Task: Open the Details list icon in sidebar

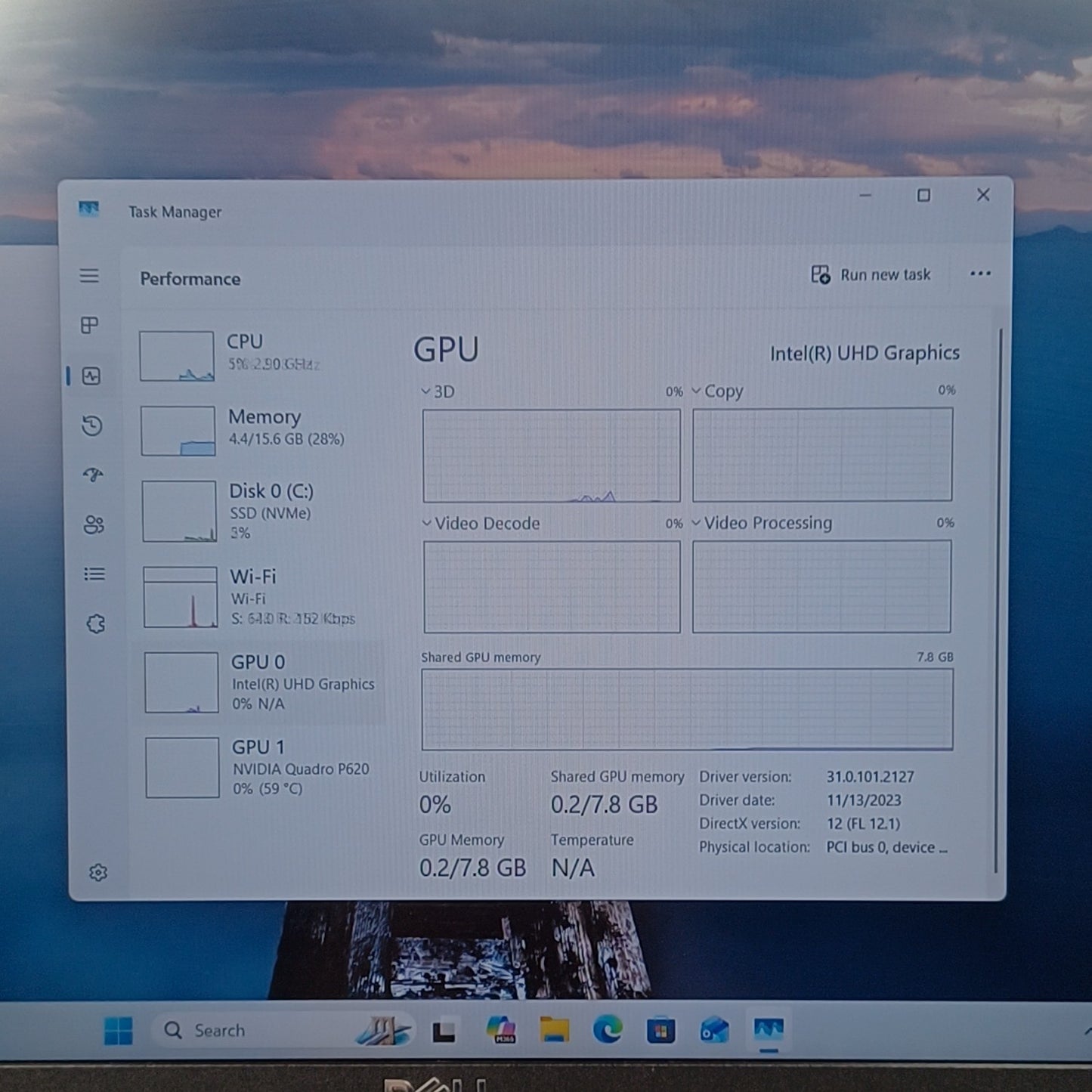Action: point(94,574)
